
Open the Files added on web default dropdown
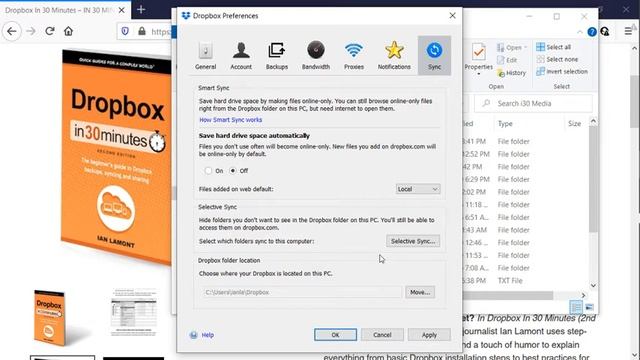point(418,189)
